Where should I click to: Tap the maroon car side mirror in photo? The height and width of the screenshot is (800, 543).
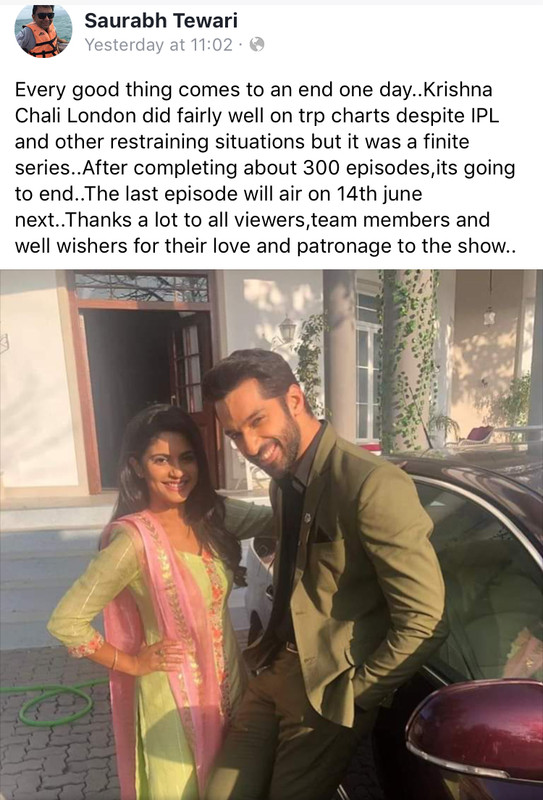click(476, 734)
